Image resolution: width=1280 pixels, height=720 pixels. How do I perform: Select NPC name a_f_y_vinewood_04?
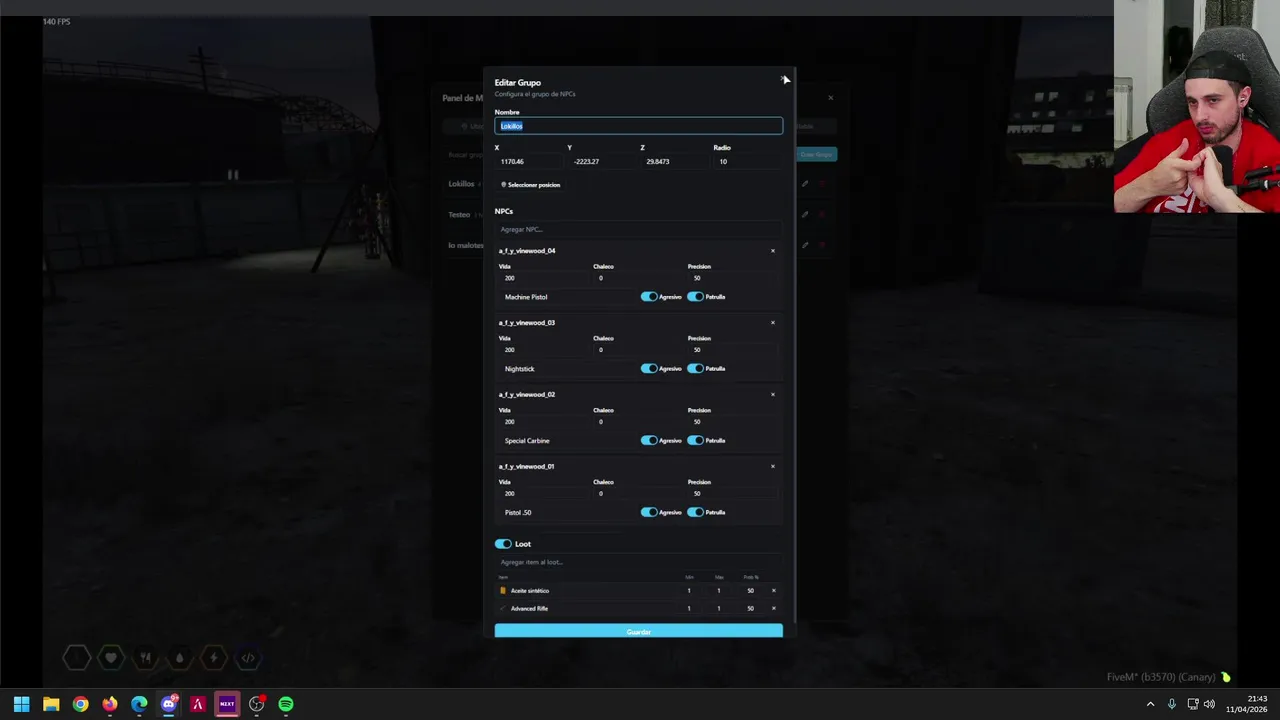point(527,251)
